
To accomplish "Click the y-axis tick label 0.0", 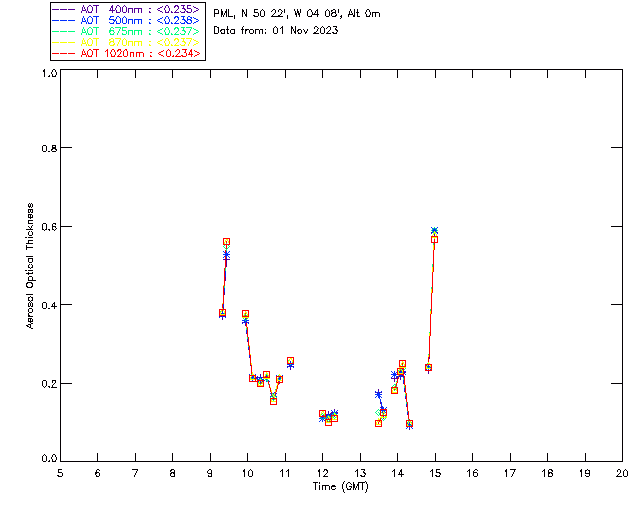I will tap(49, 459).
